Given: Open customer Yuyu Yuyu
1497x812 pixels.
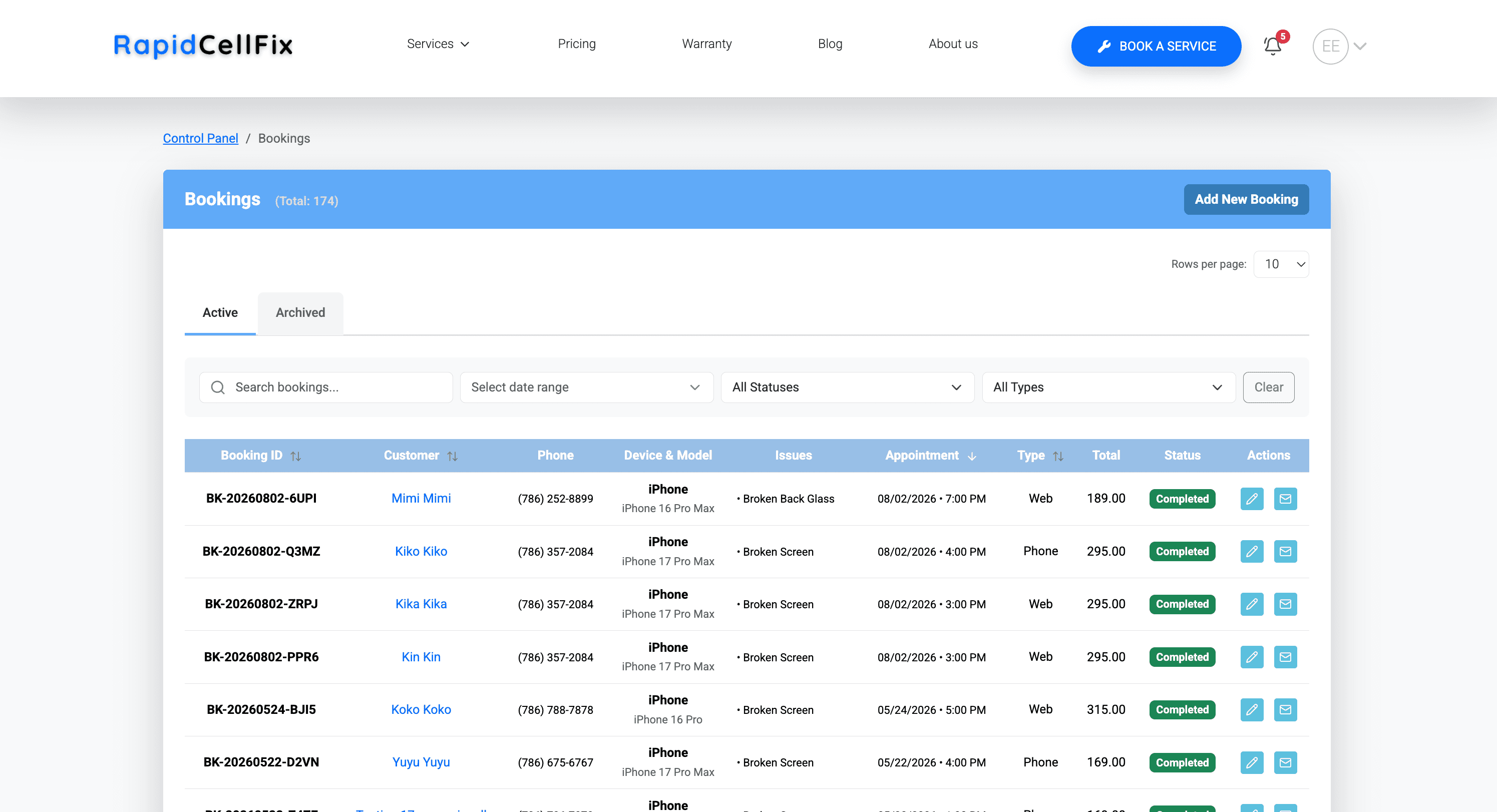Looking at the screenshot, I should (x=421, y=762).
